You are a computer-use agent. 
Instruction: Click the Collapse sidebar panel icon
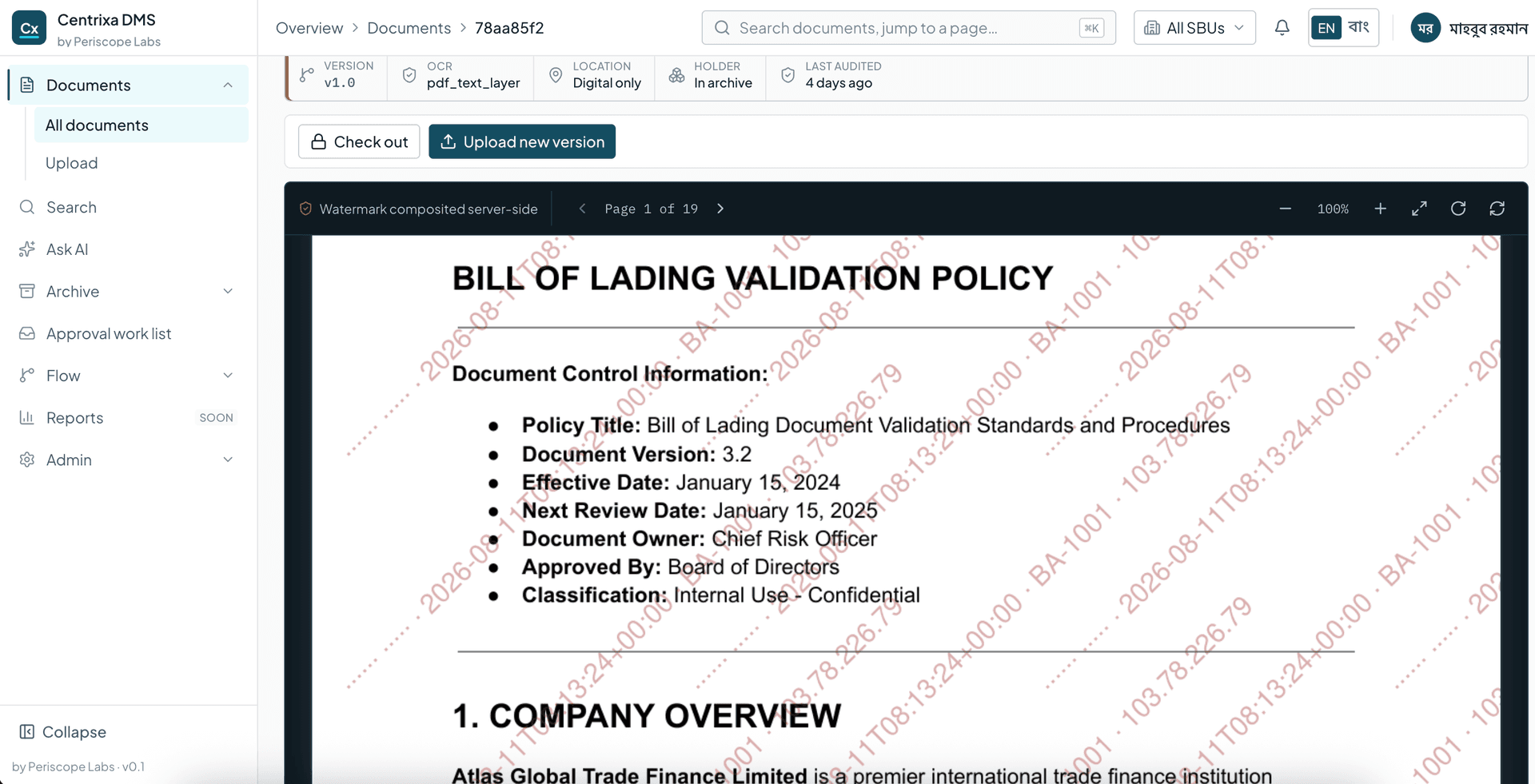point(27,731)
